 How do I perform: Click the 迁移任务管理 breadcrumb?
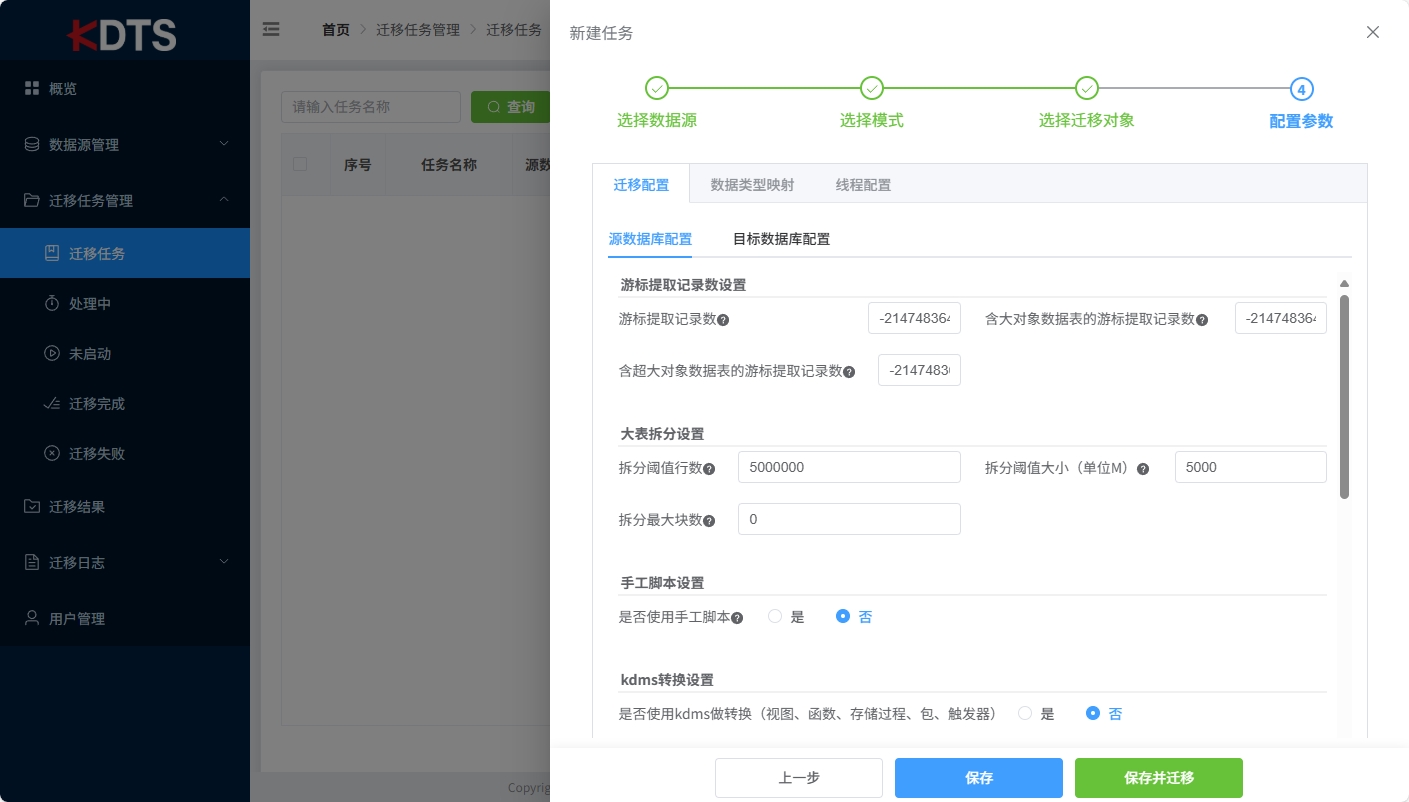[x=418, y=30]
